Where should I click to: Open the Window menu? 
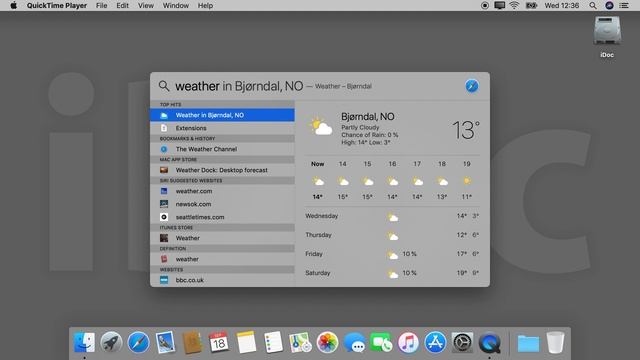176,6
